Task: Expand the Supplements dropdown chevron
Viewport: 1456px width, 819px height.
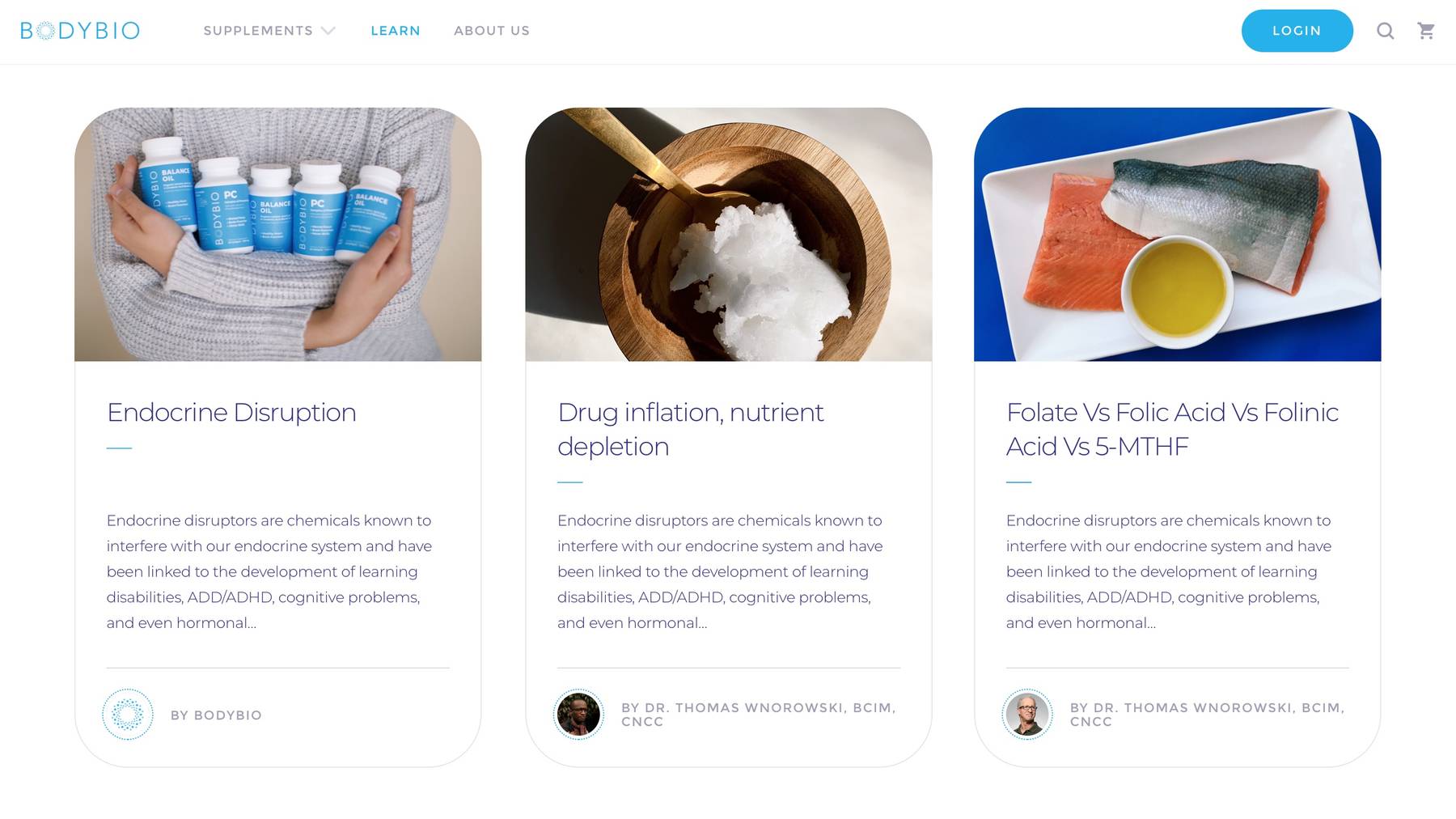Action: point(328,31)
